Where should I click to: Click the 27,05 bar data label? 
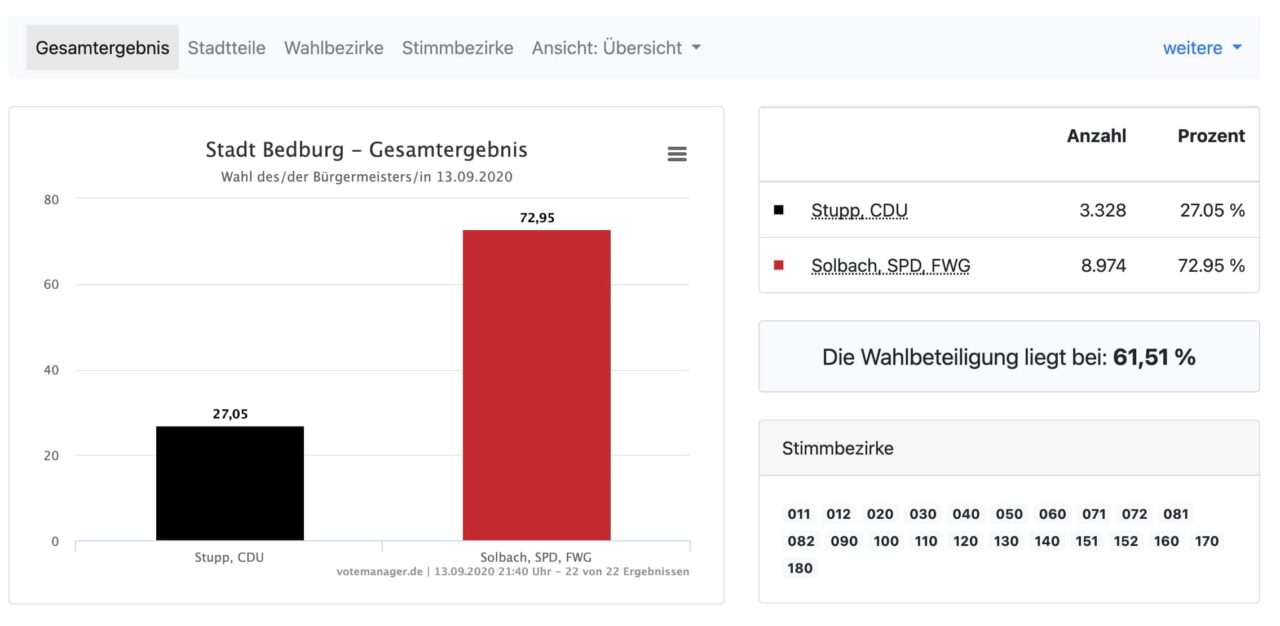tap(230, 414)
